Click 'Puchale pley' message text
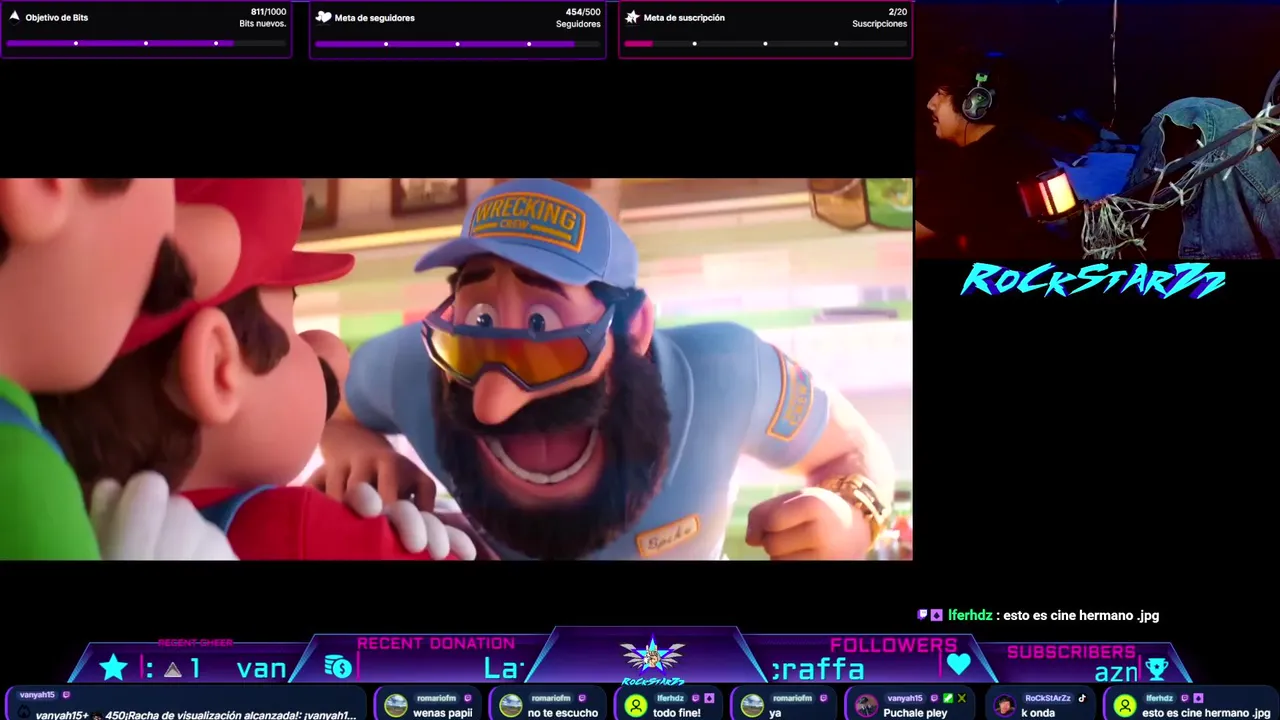The width and height of the screenshot is (1280, 720). click(x=915, y=713)
